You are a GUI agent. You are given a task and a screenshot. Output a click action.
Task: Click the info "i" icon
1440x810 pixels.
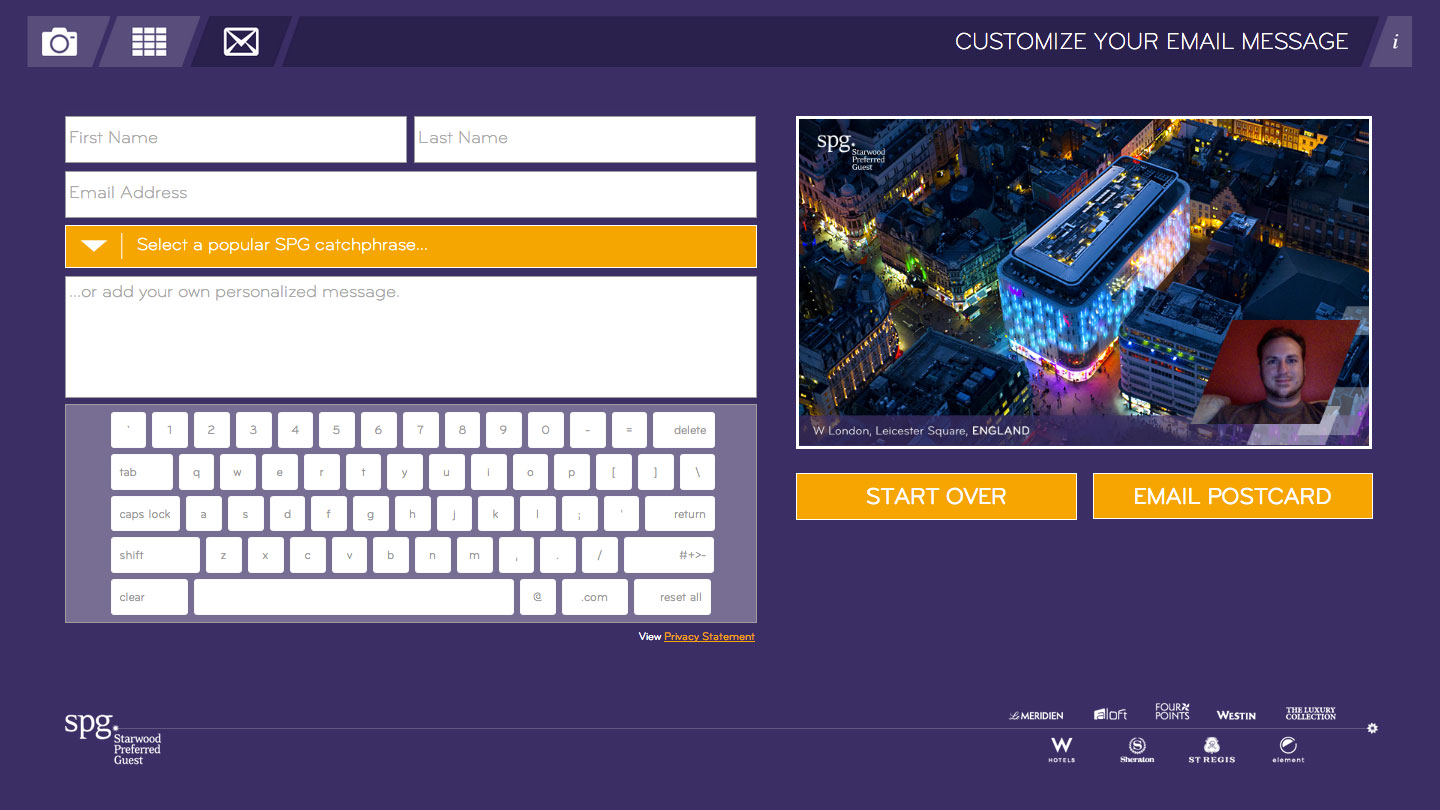[x=1394, y=42]
